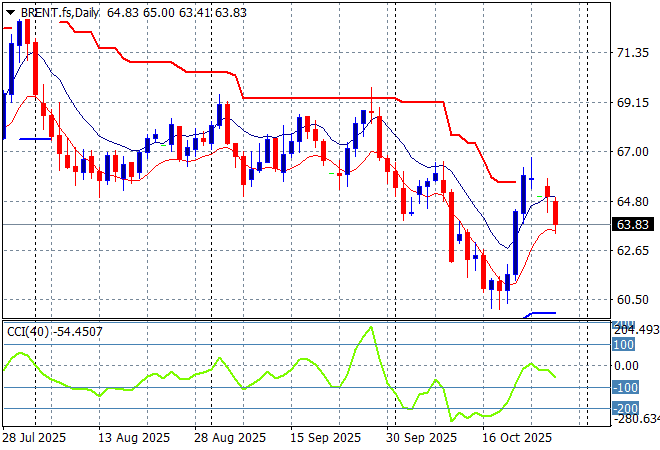The image size is (660, 450).
Task: Open the chart menu triangle beside BRENT.fs
Action: pos(11,13)
